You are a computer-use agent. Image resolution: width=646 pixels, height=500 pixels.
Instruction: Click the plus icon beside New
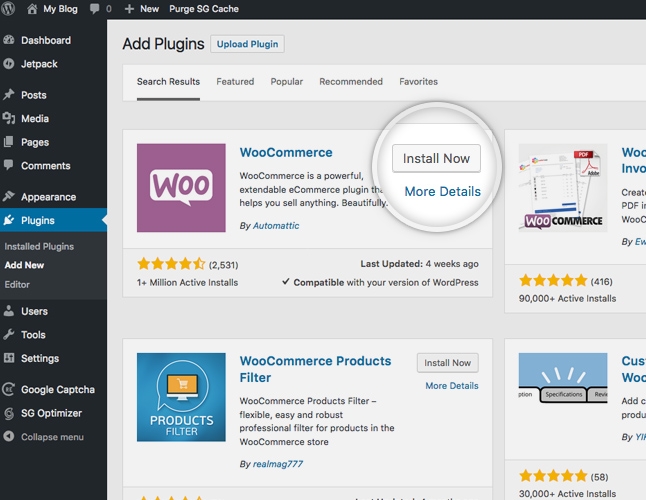click(129, 9)
